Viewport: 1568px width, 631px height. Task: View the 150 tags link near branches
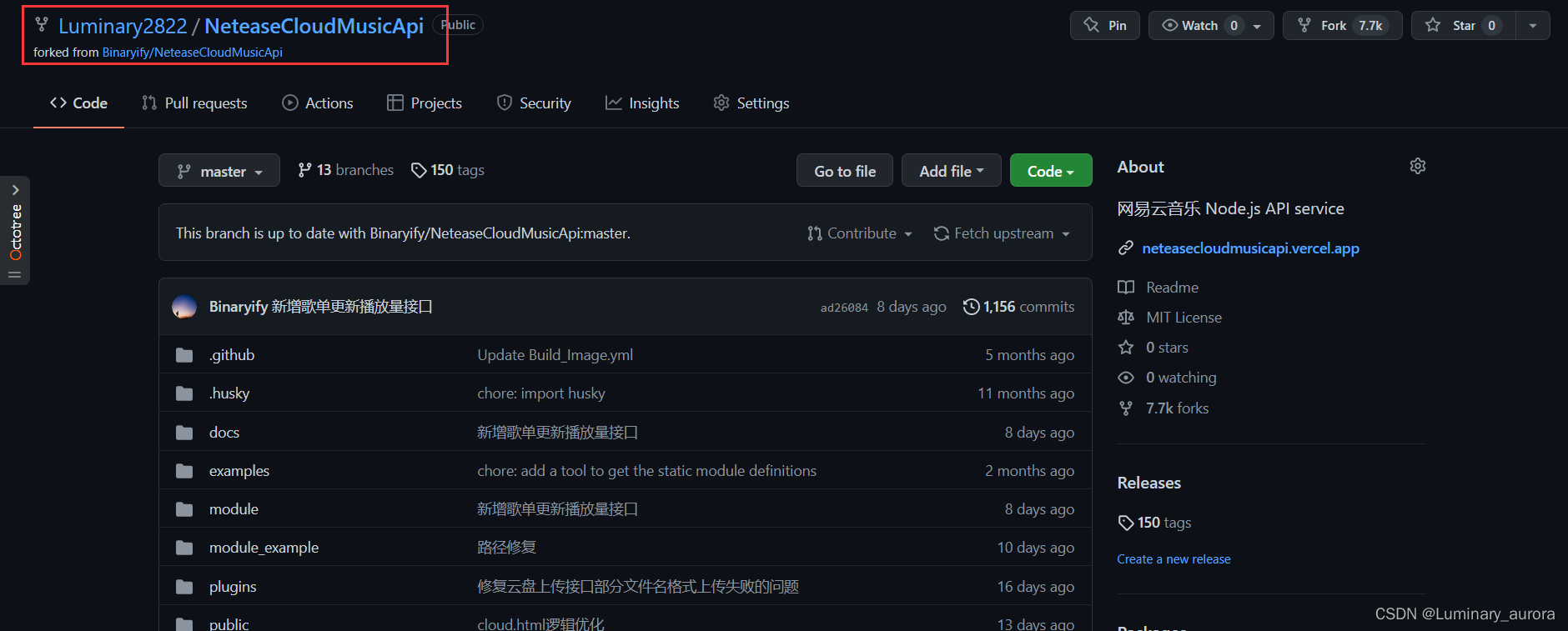pos(448,170)
